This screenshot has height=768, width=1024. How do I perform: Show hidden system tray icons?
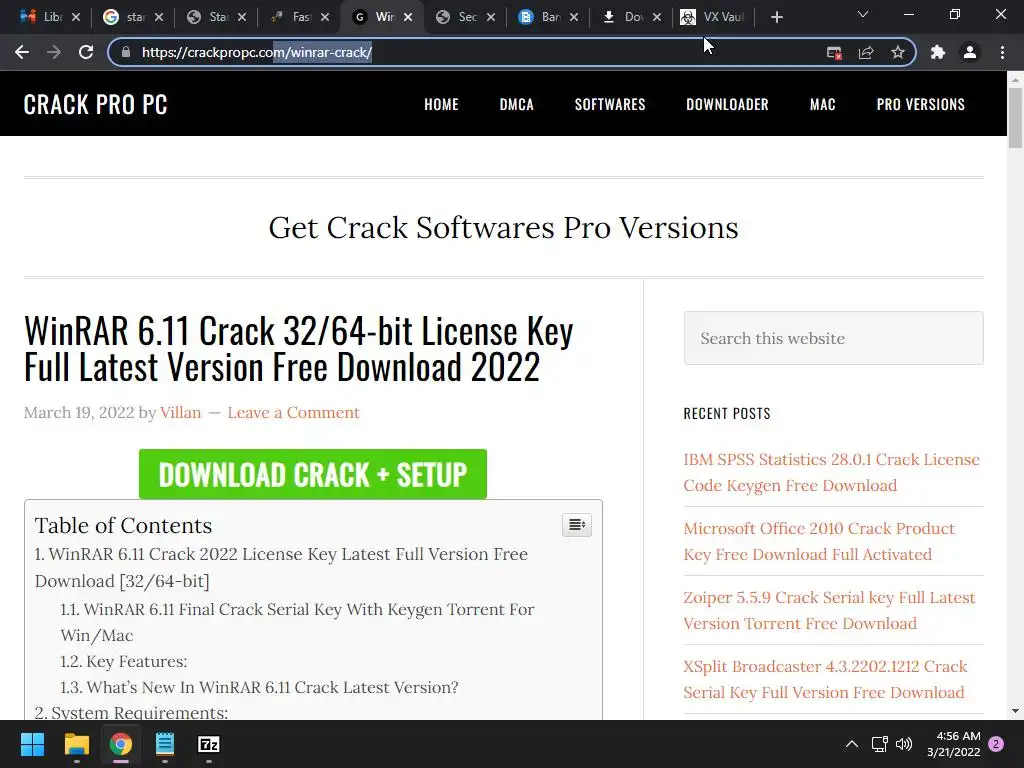852,744
